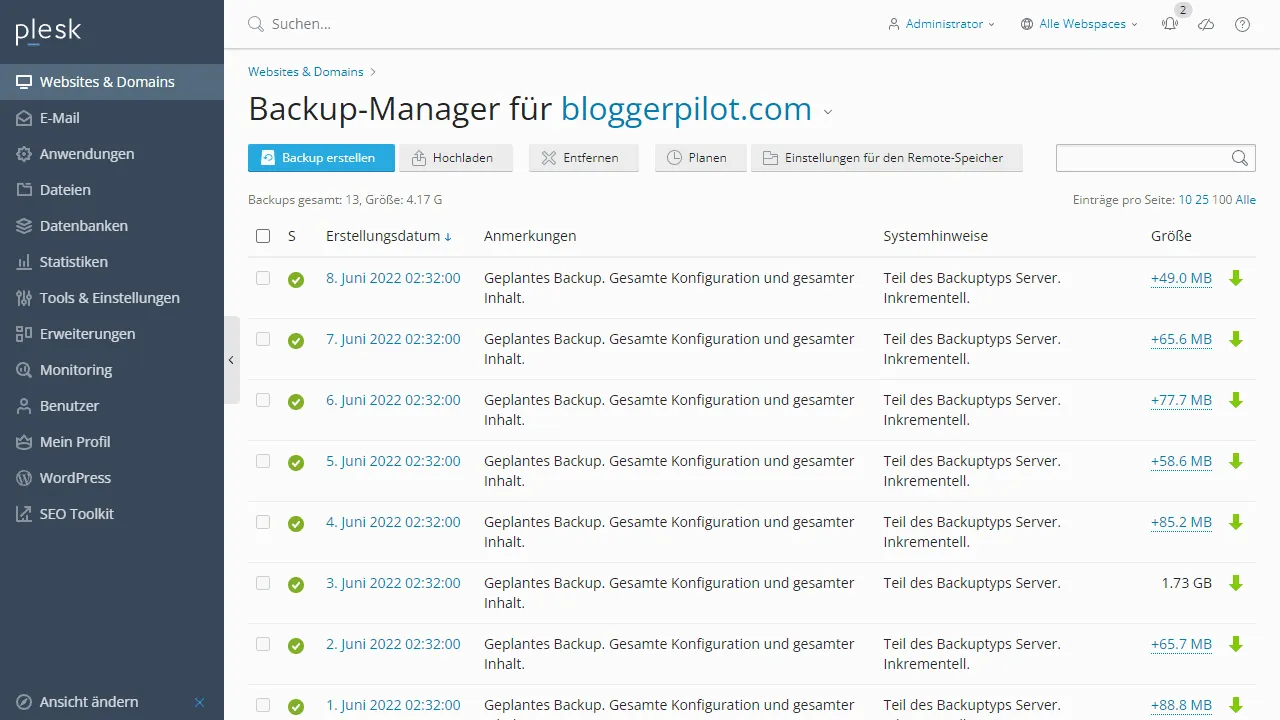Open the notifications bell icon
The image size is (1280, 720).
(1170, 24)
